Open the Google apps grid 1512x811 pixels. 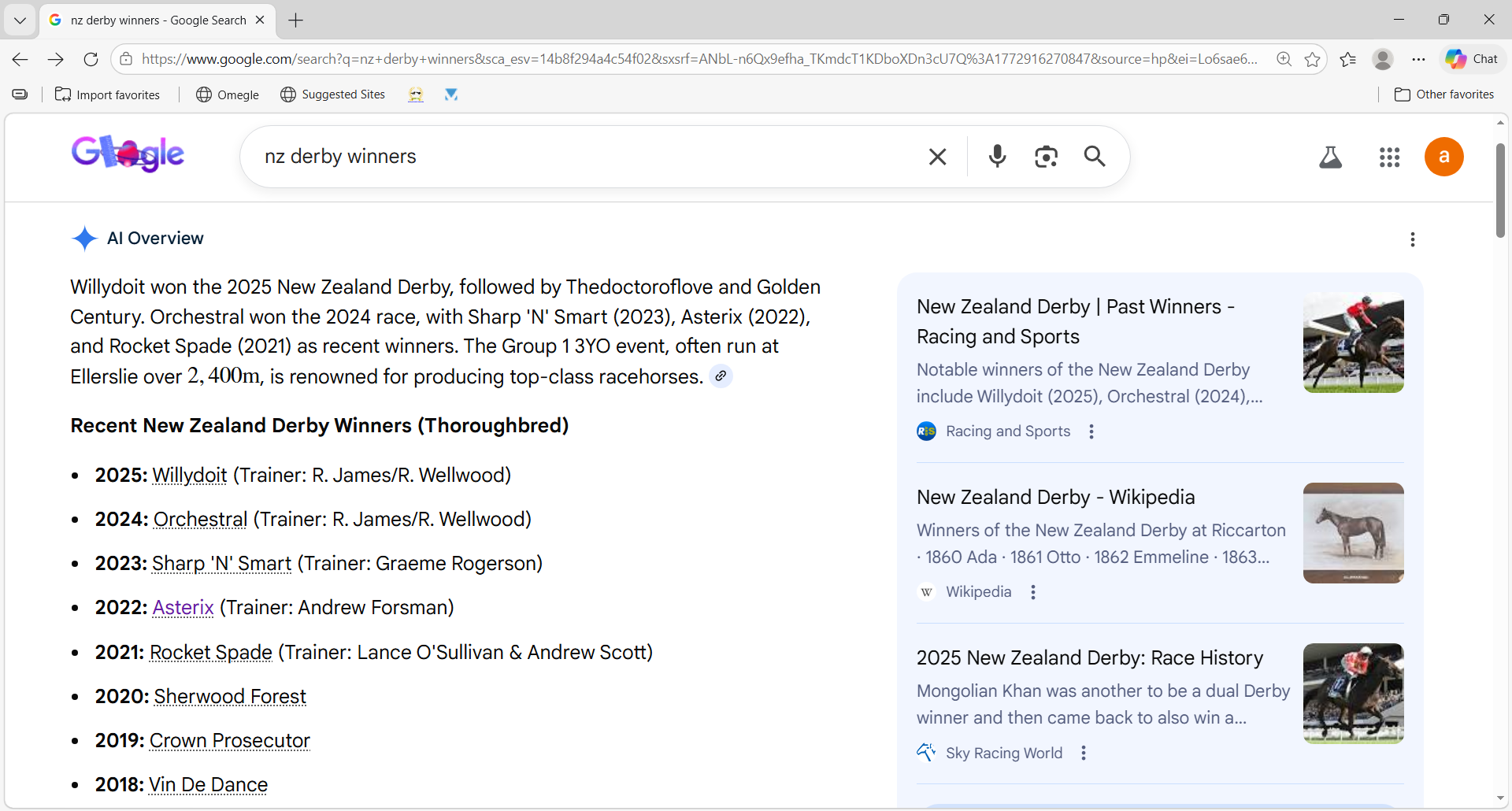click(1389, 157)
